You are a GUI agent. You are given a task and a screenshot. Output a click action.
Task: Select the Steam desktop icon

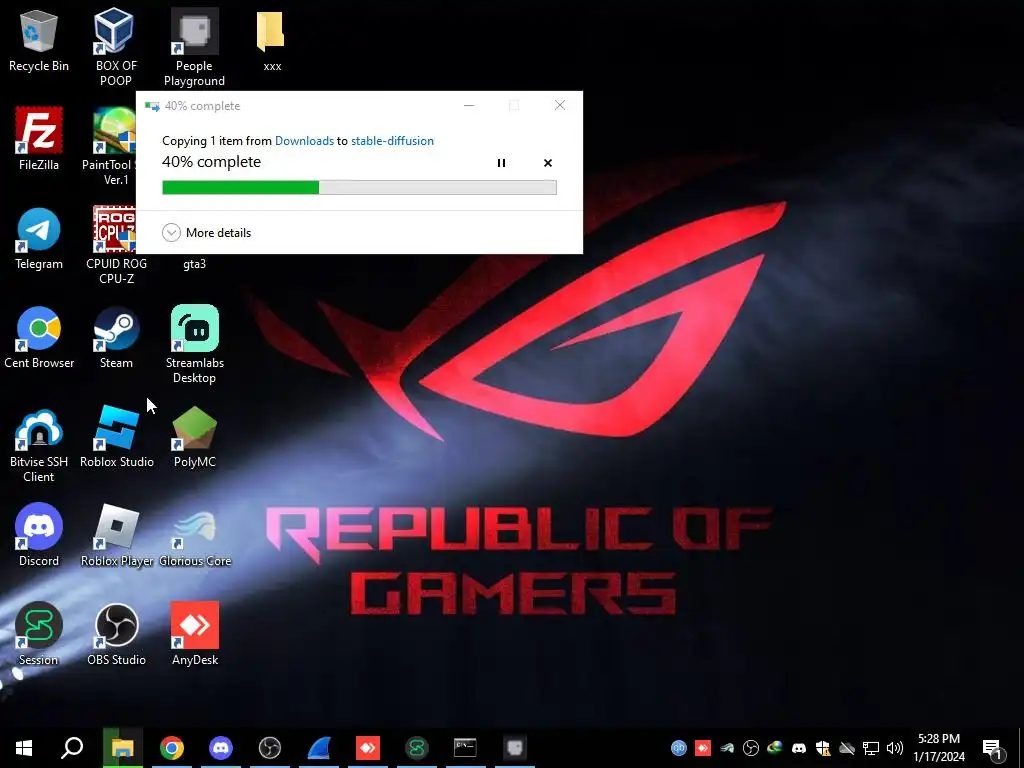pyautogui.click(x=116, y=338)
